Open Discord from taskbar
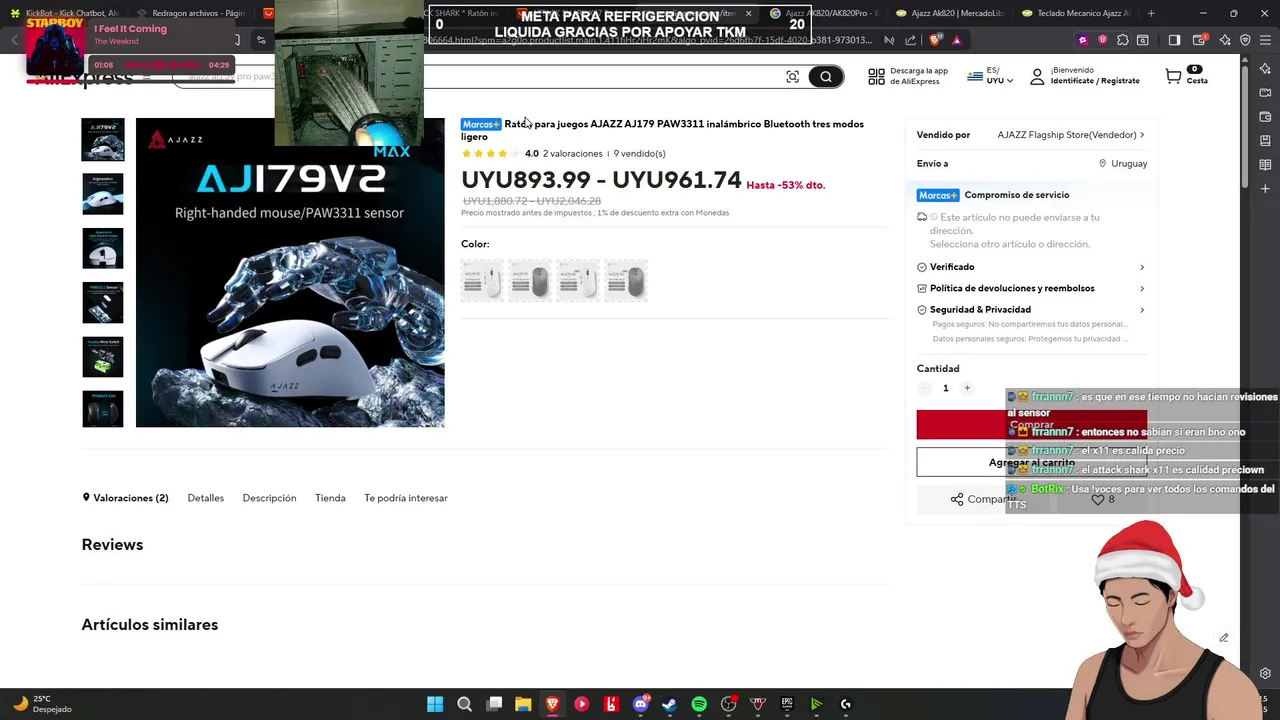1280x720 pixels. coord(641,704)
